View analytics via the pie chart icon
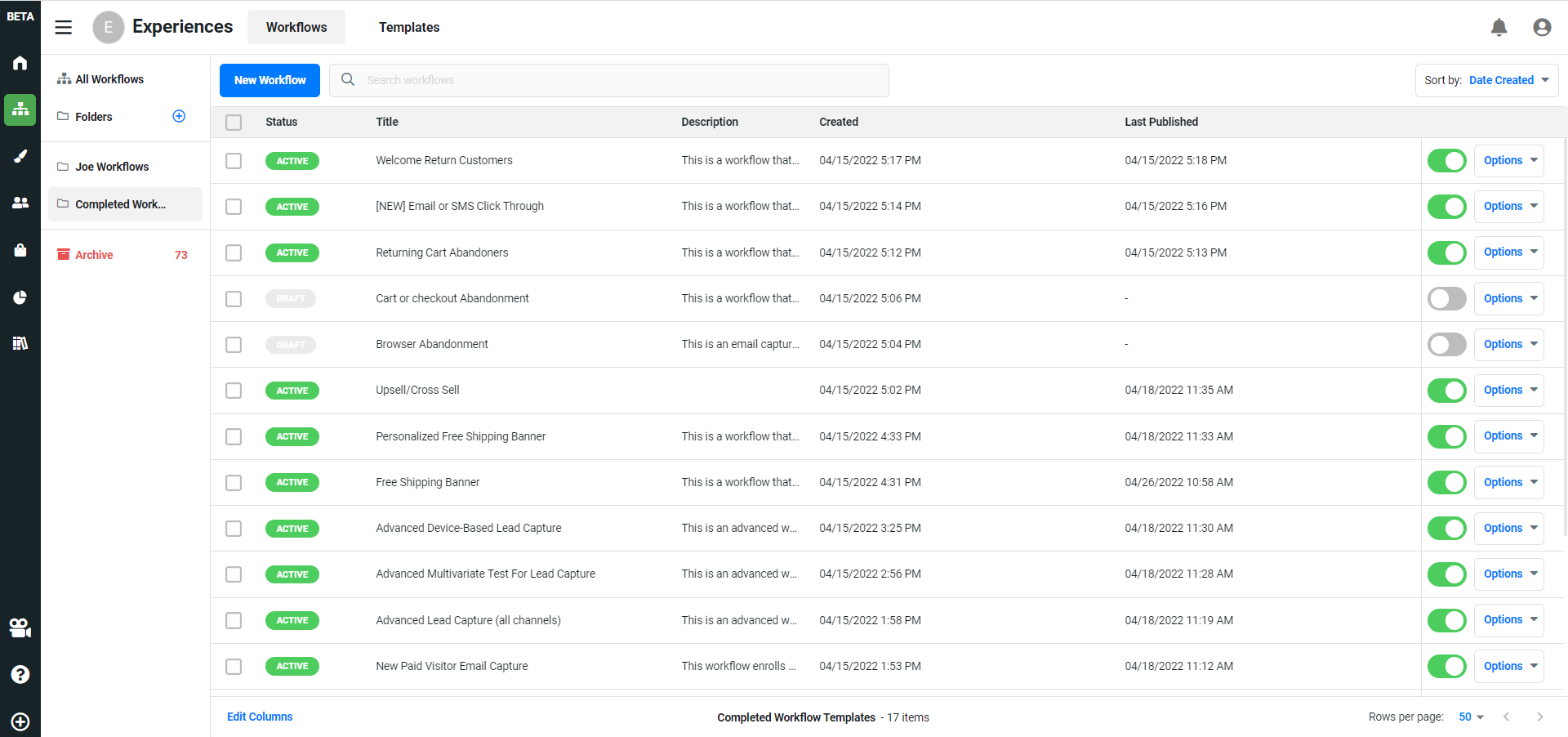Screen dimensions: 1568x737 tap(20, 297)
